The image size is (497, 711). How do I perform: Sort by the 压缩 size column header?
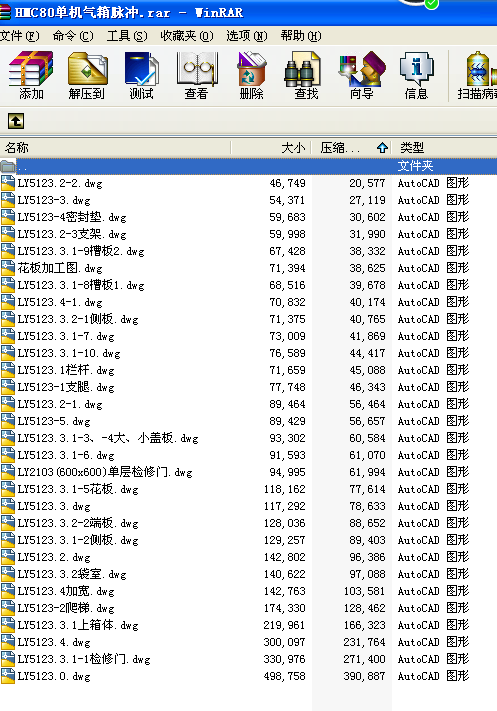coord(351,147)
